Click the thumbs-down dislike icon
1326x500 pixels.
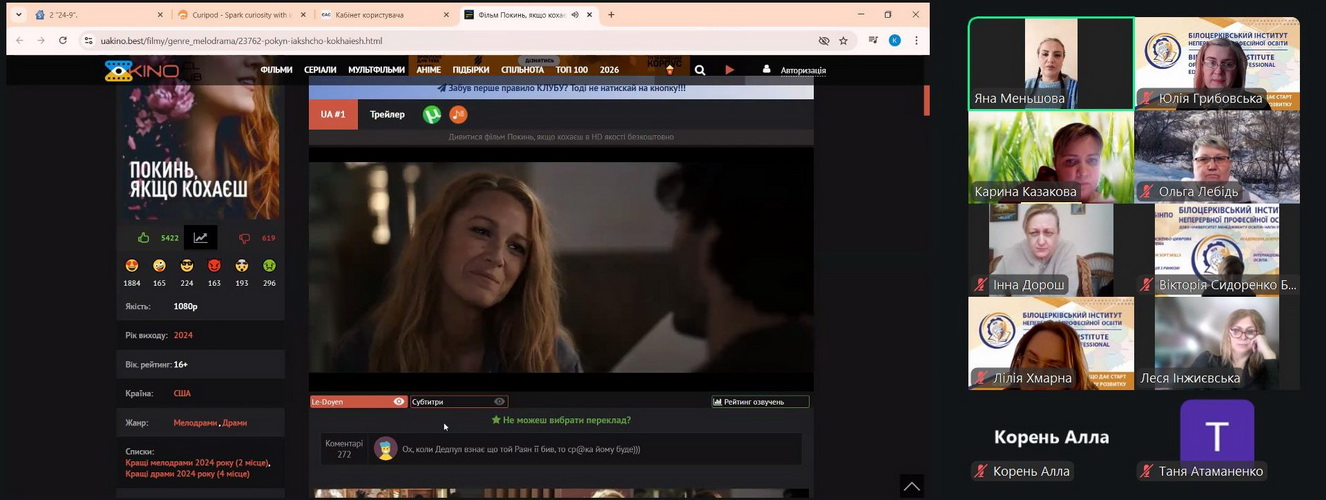coord(244,238)
